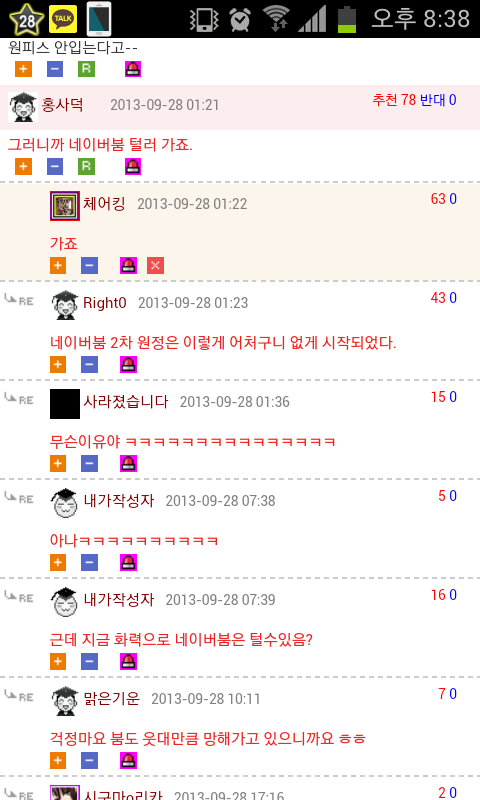Tap 사라졌습니다's black avatar image
Image resolution: width=480 pixels, height=800 pixels.
point(65,404)
